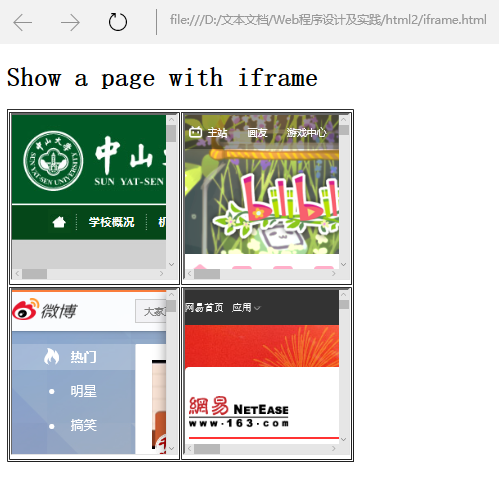This screenshot has height=484, width=499.
Task: Open 游戏中心 in the bilibili frame
Action: [x=306, y=133]
